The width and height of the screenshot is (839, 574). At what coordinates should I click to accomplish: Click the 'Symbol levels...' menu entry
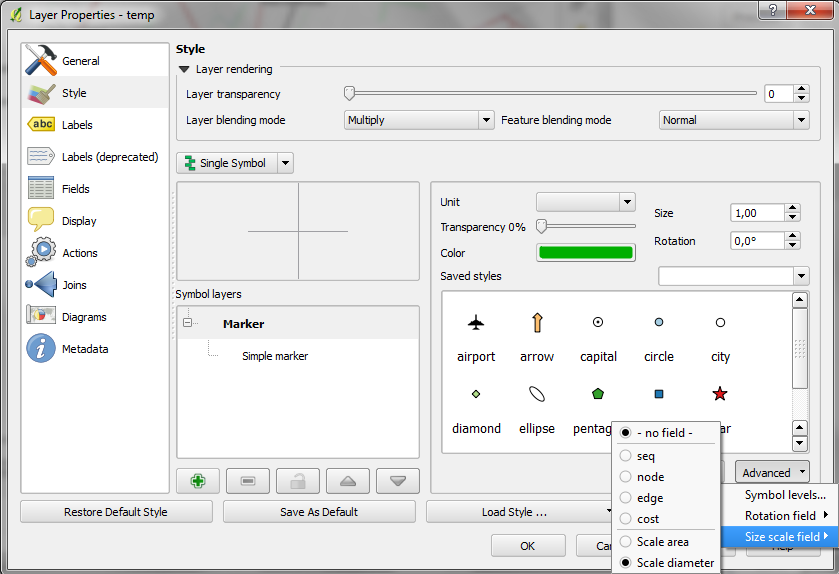coord(785,495)
